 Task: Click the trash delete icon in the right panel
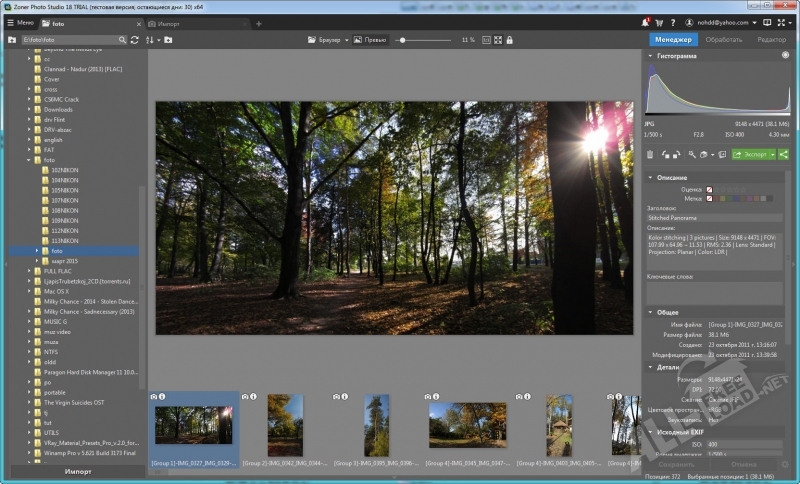click(x=651, y=155)
